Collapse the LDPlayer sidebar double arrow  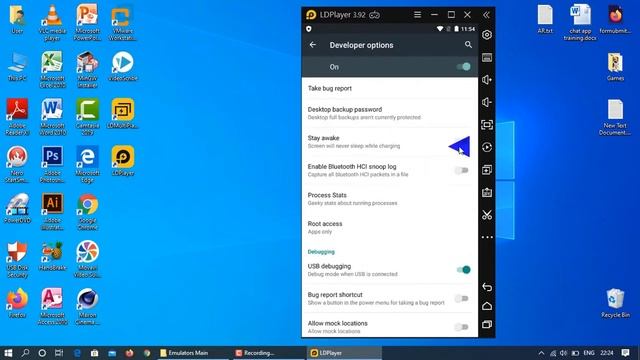point(486,15)
